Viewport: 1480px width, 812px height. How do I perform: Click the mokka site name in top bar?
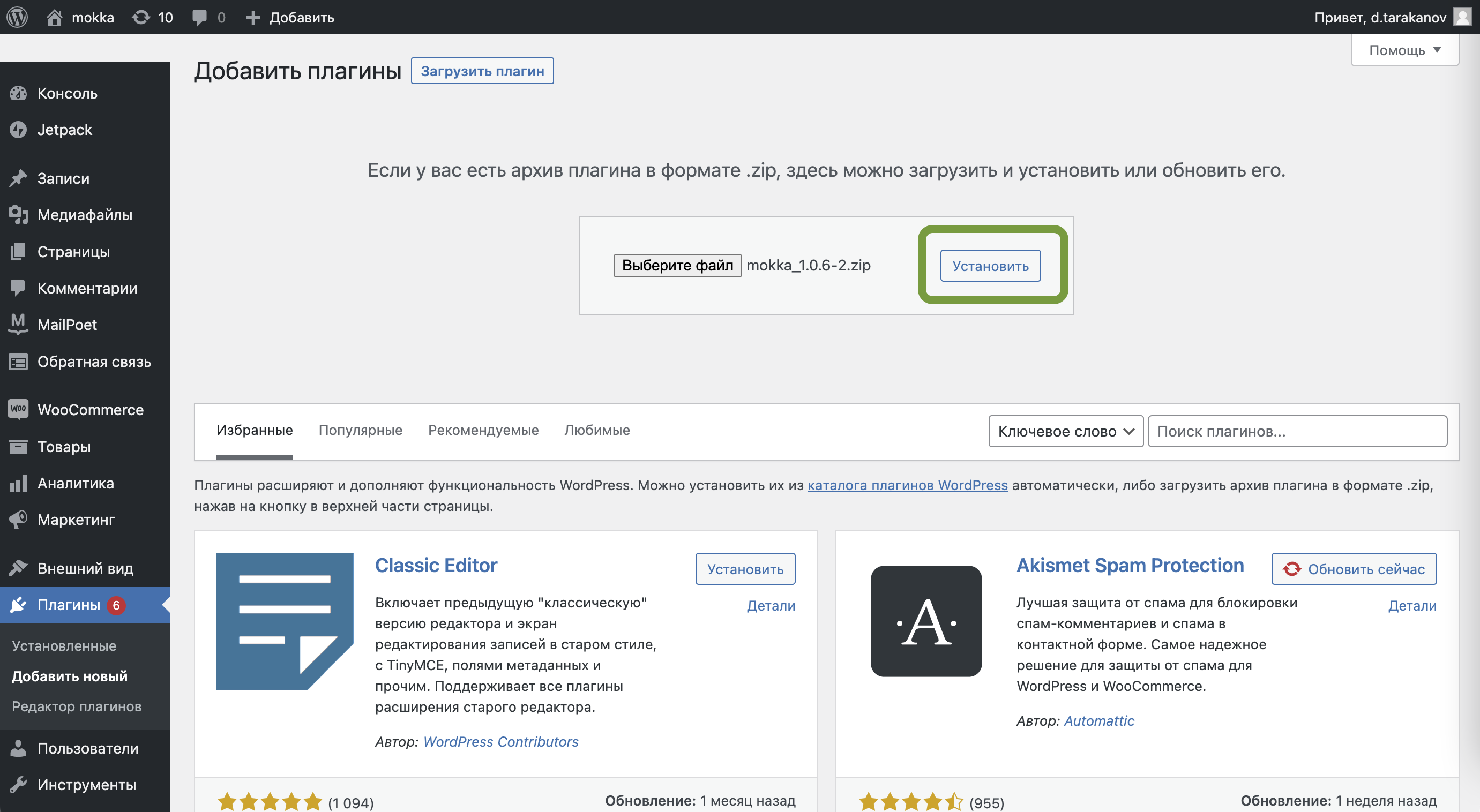tap(93, 18)
